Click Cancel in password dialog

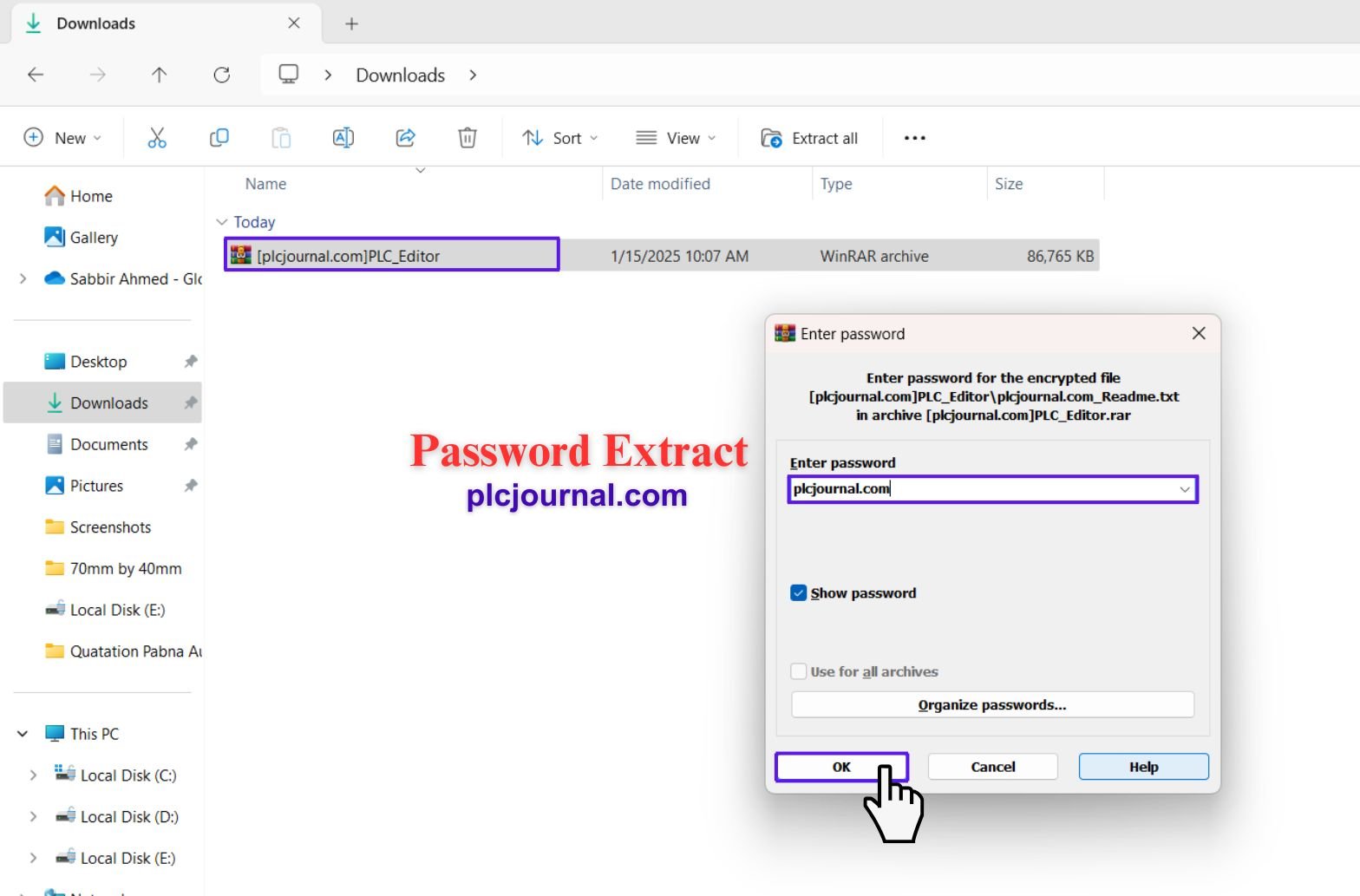[993, 767]
